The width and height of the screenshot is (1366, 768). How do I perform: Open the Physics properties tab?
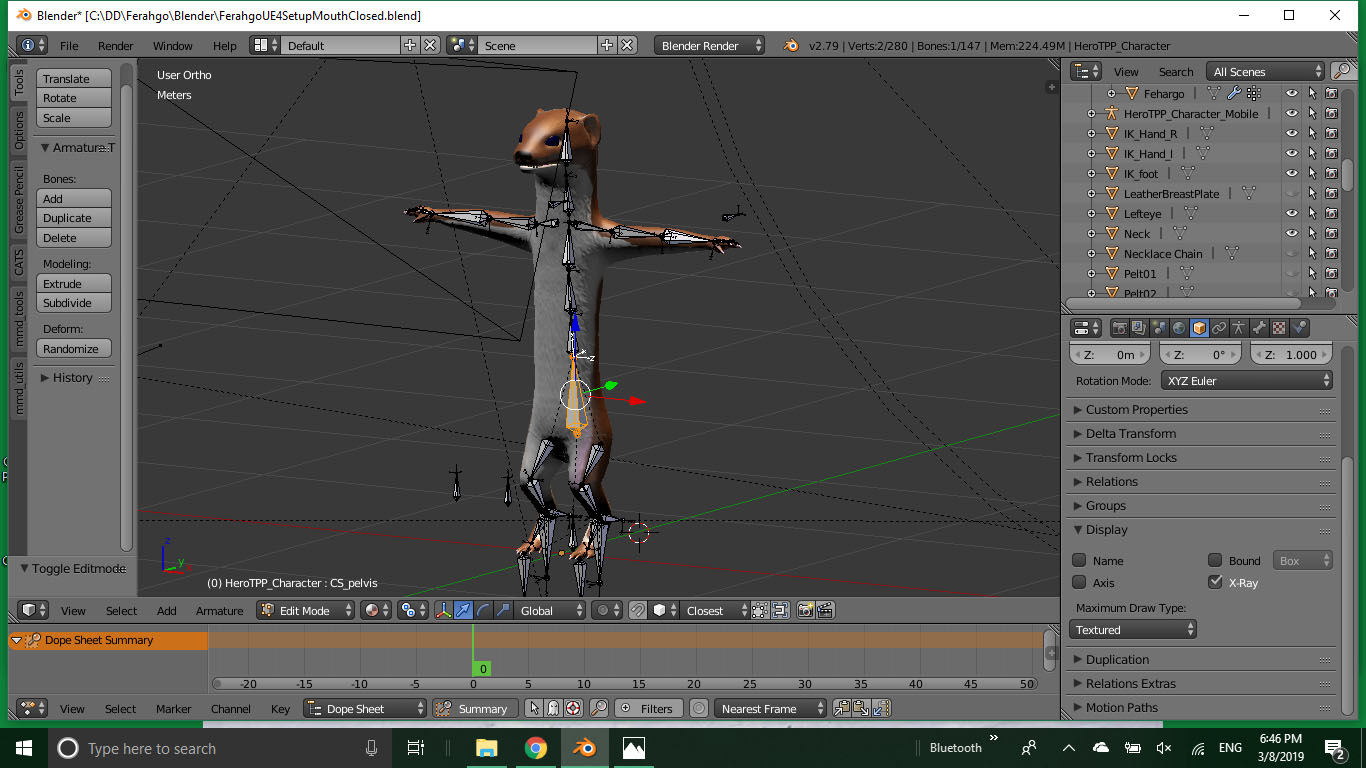point(1299,328)
